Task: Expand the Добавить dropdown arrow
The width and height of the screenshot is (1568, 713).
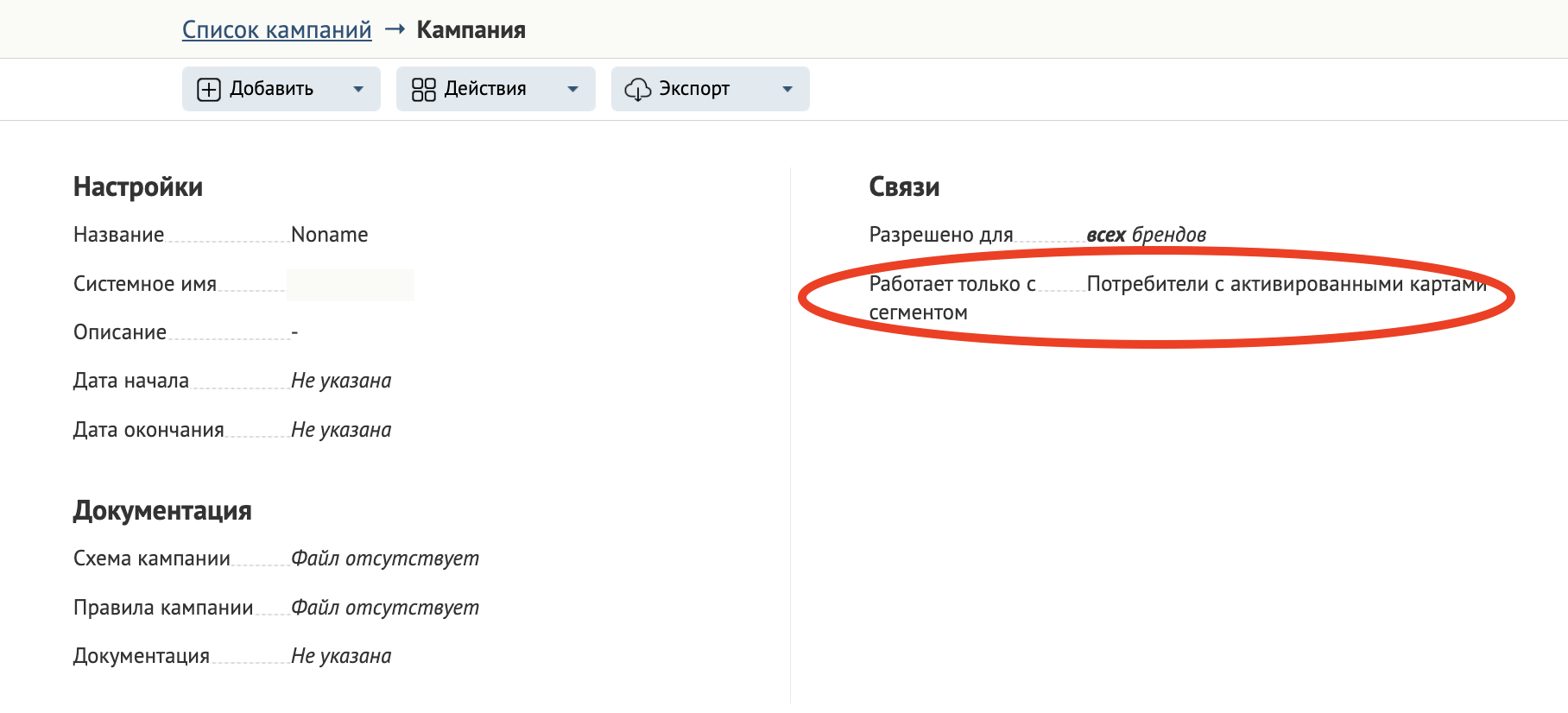Action: pos(358,89)
